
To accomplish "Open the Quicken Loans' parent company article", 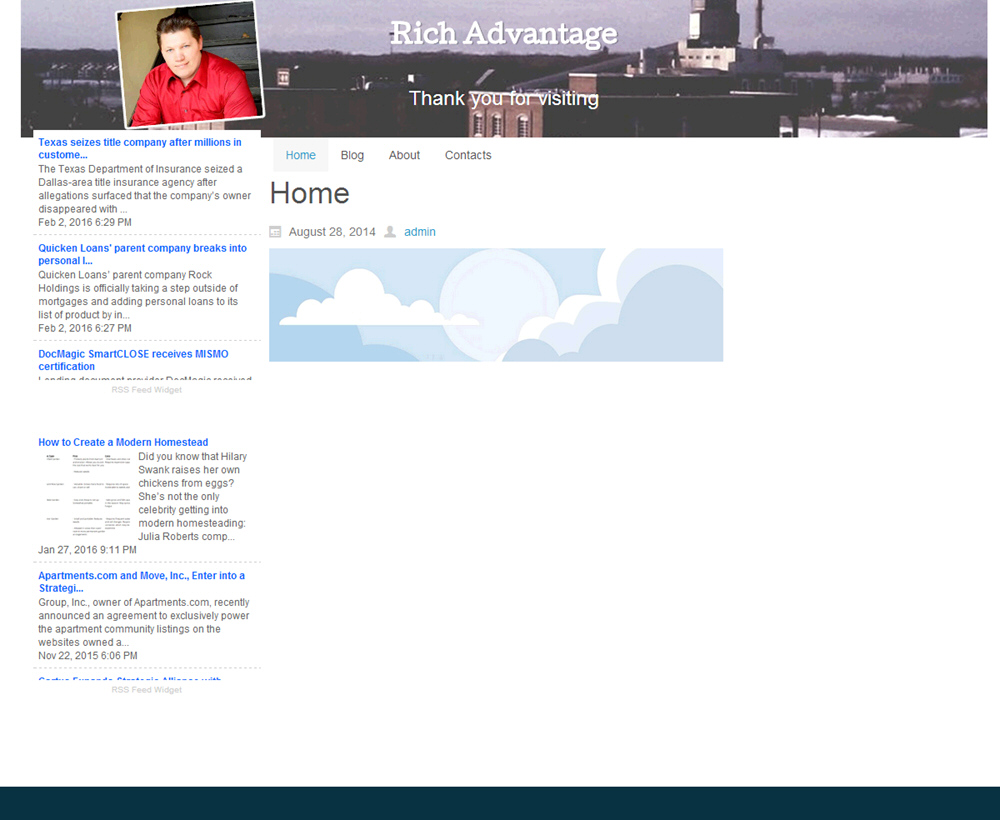I will point(142,254).
